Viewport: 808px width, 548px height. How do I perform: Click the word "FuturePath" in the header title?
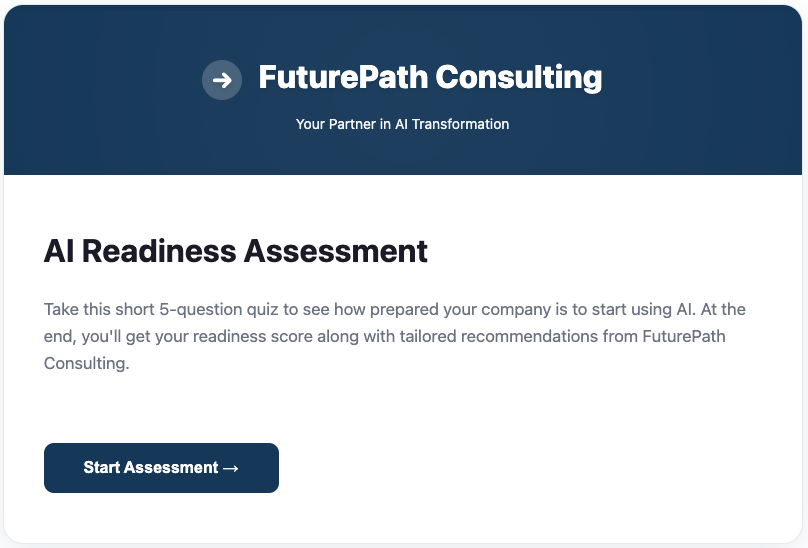(x=343, y=77)
